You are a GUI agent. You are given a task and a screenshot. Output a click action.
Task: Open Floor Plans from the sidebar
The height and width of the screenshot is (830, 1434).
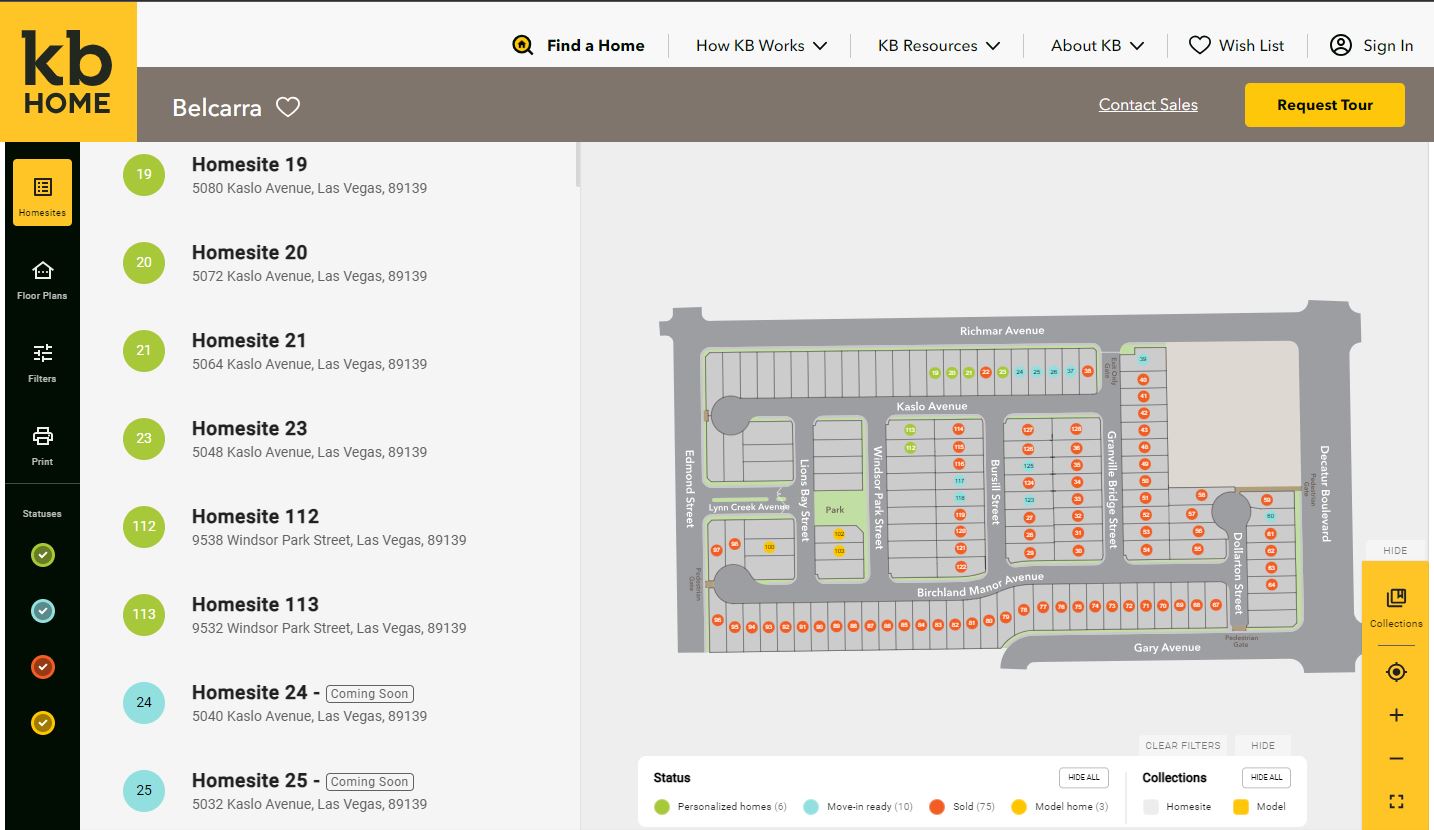click(42, 280)
